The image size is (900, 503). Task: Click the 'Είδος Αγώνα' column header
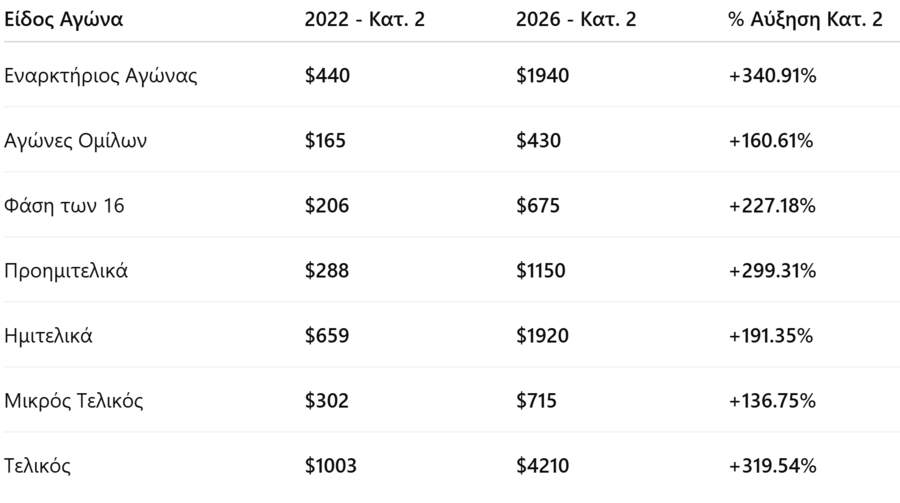pos(64,19)
